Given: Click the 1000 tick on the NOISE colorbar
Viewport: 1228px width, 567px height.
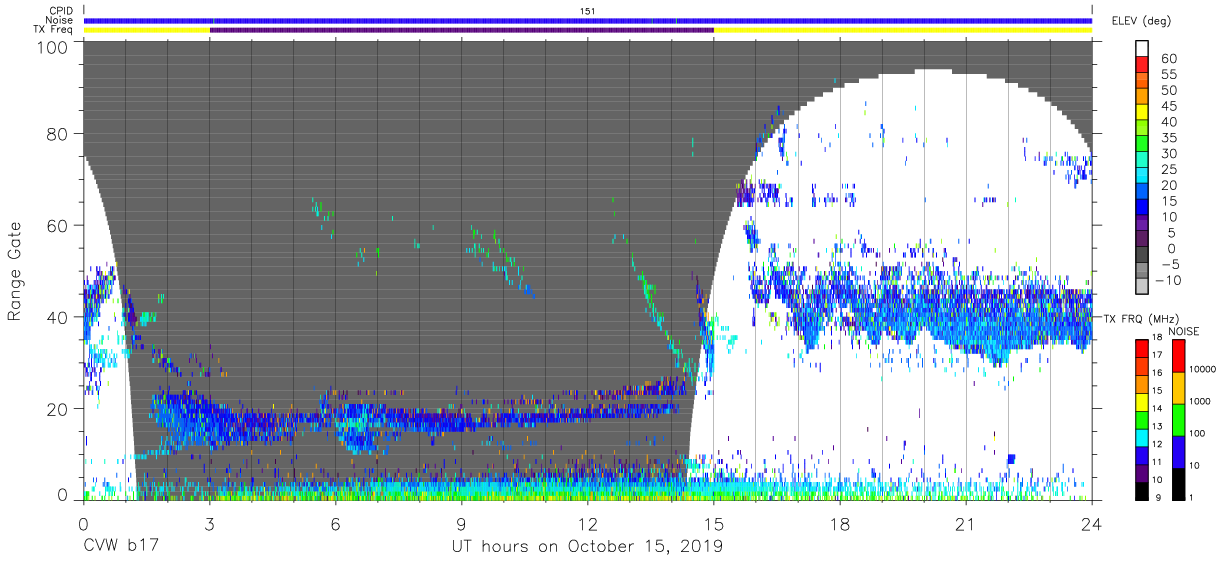Looking at the screenshot, I should 1200,401.
